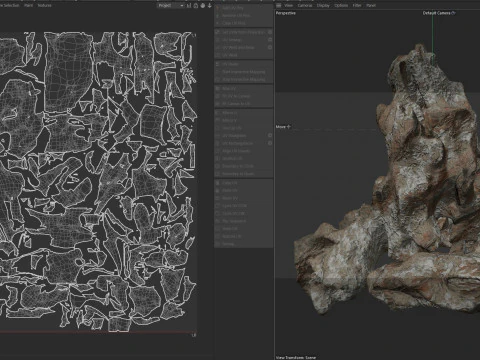Screen dimensions: 480x360
Task: Run the Mirror V command
Action: [243, 120]
